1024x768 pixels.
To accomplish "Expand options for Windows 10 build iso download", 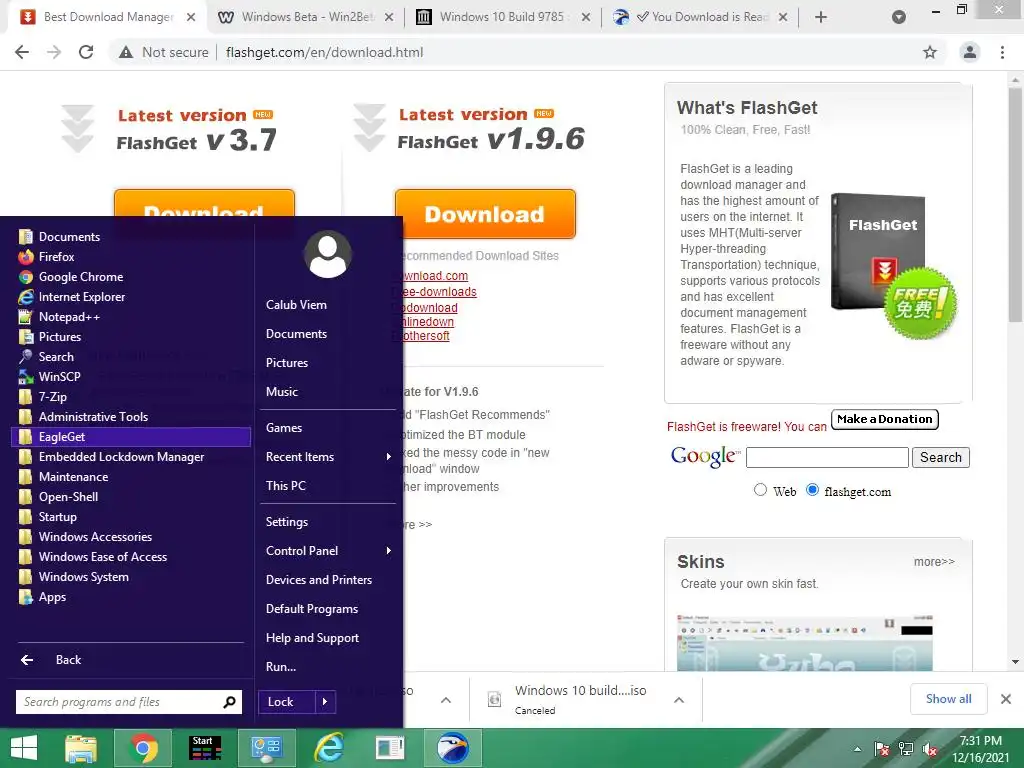I will point(679,700).
